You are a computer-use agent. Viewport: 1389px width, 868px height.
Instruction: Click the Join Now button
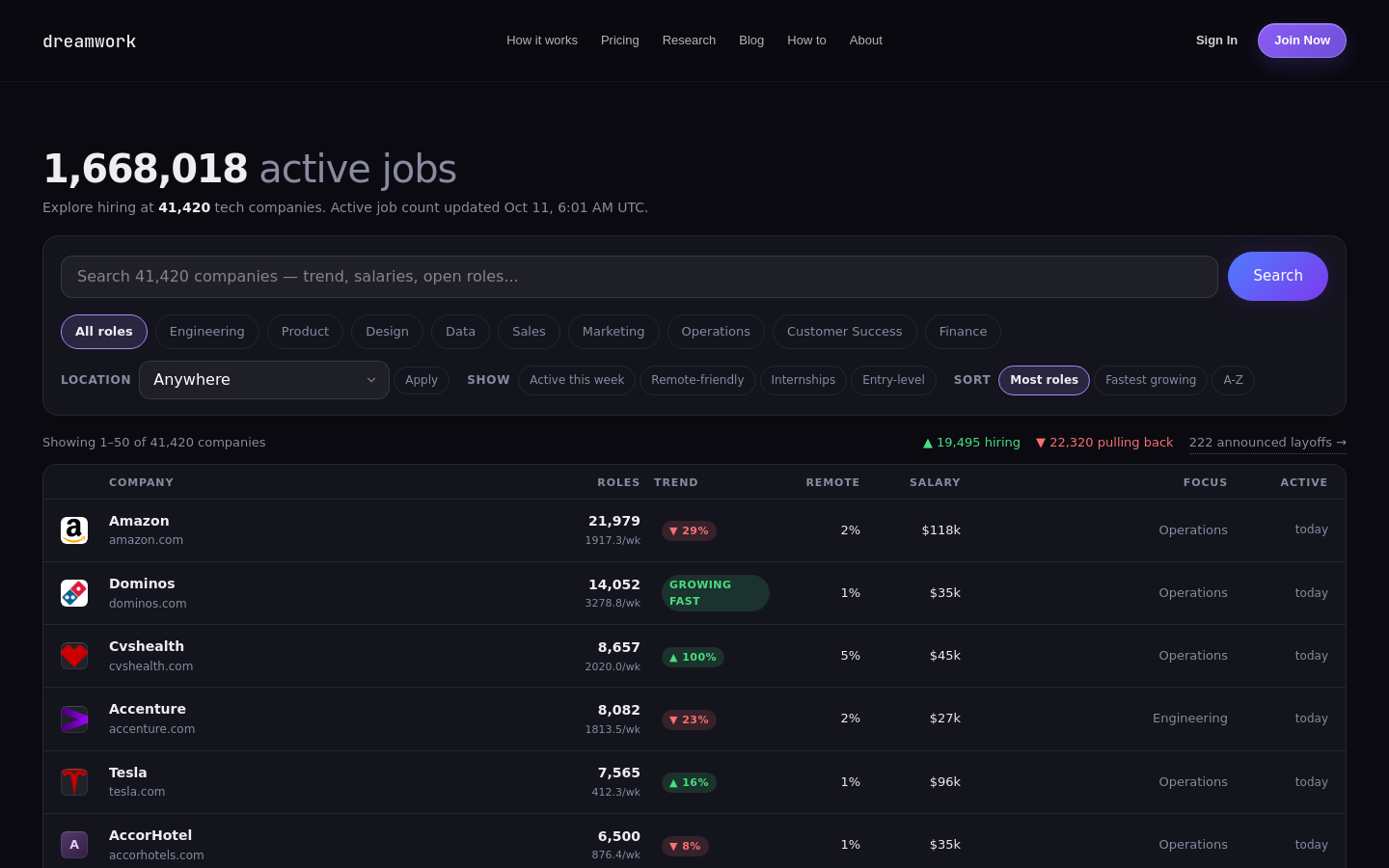tap(1302, 41)
